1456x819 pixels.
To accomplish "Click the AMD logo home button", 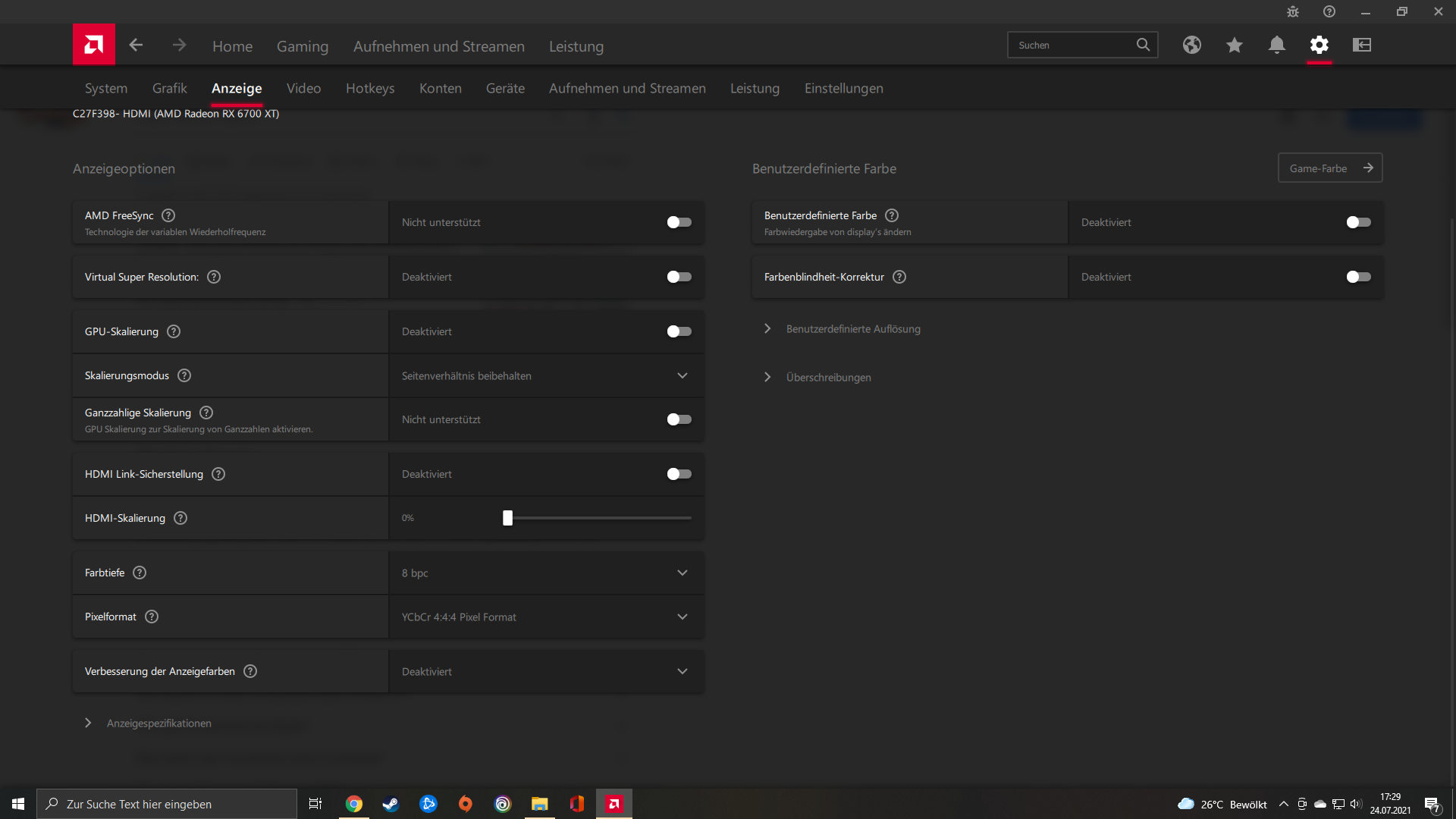I will click(94, 45).
